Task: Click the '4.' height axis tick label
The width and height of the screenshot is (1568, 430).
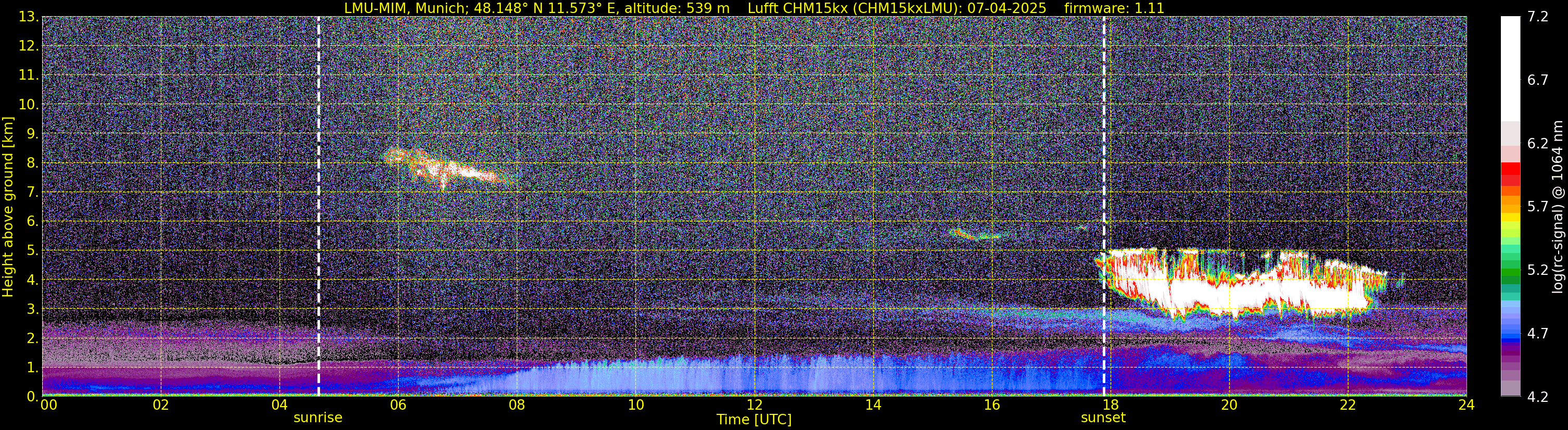Action: (32, 280)
